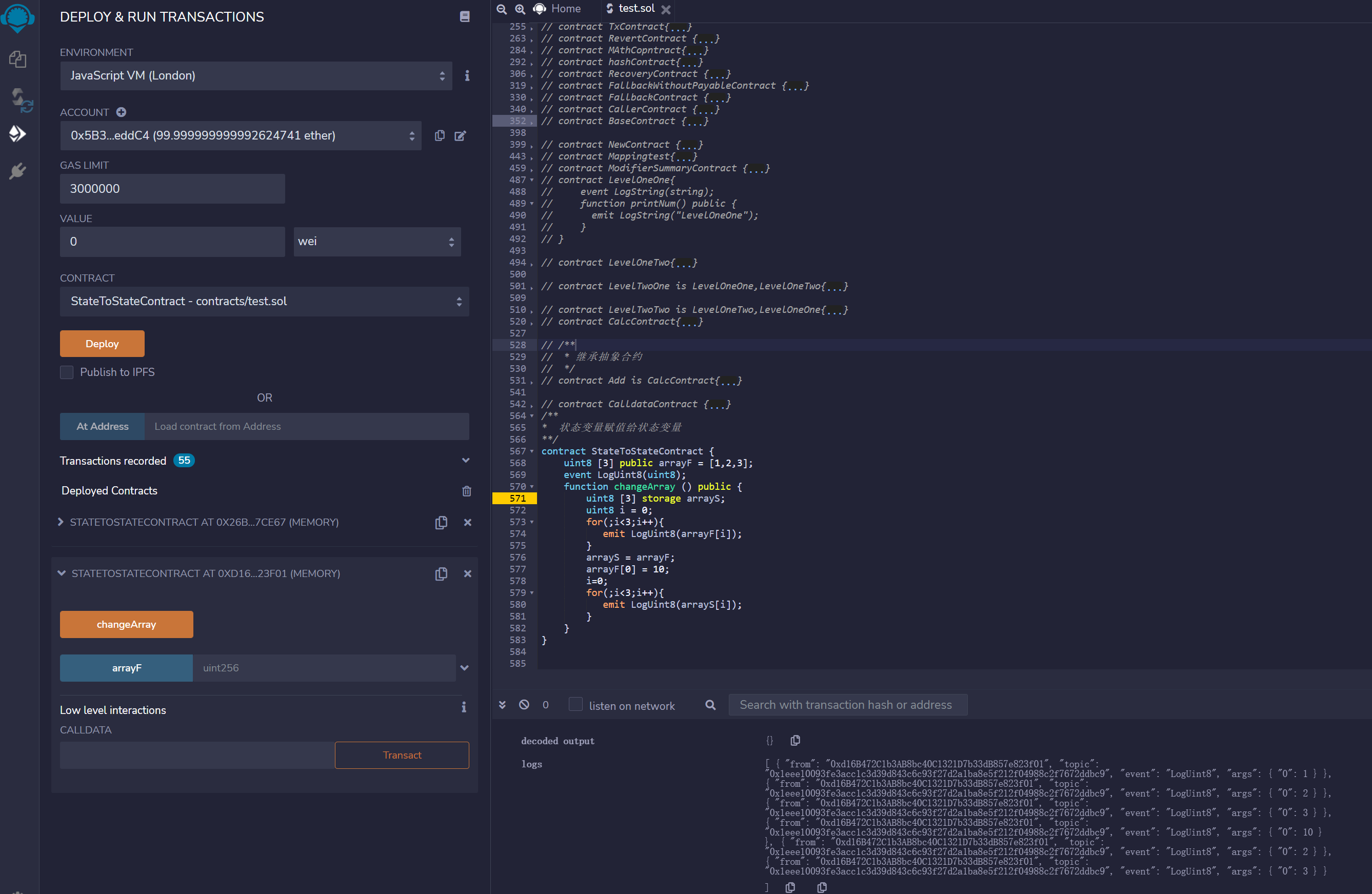1372x894 pixels.
Task: Enable Publish to IPFS checkbox
Action: [x=67, y=372]
